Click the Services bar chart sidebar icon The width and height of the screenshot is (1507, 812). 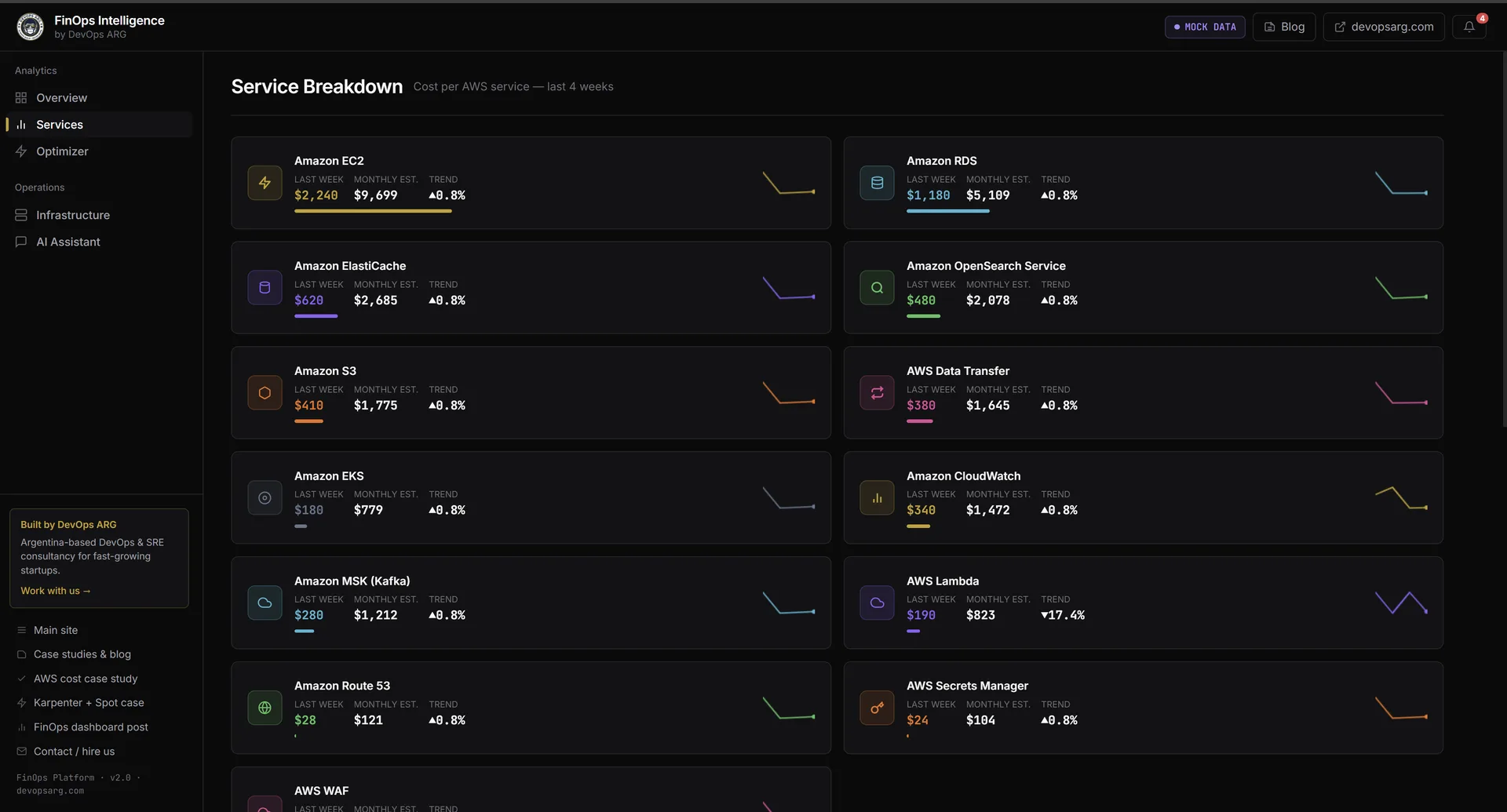coord(21,125)
